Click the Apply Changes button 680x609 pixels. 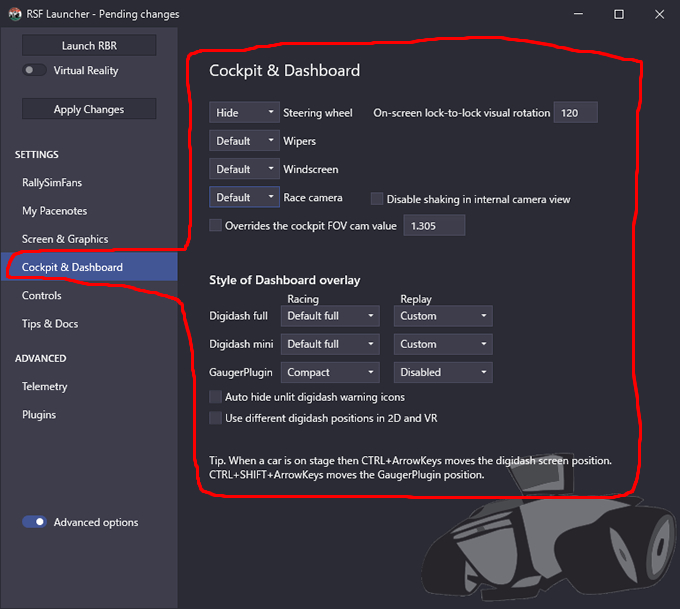(x=89, y=109)
